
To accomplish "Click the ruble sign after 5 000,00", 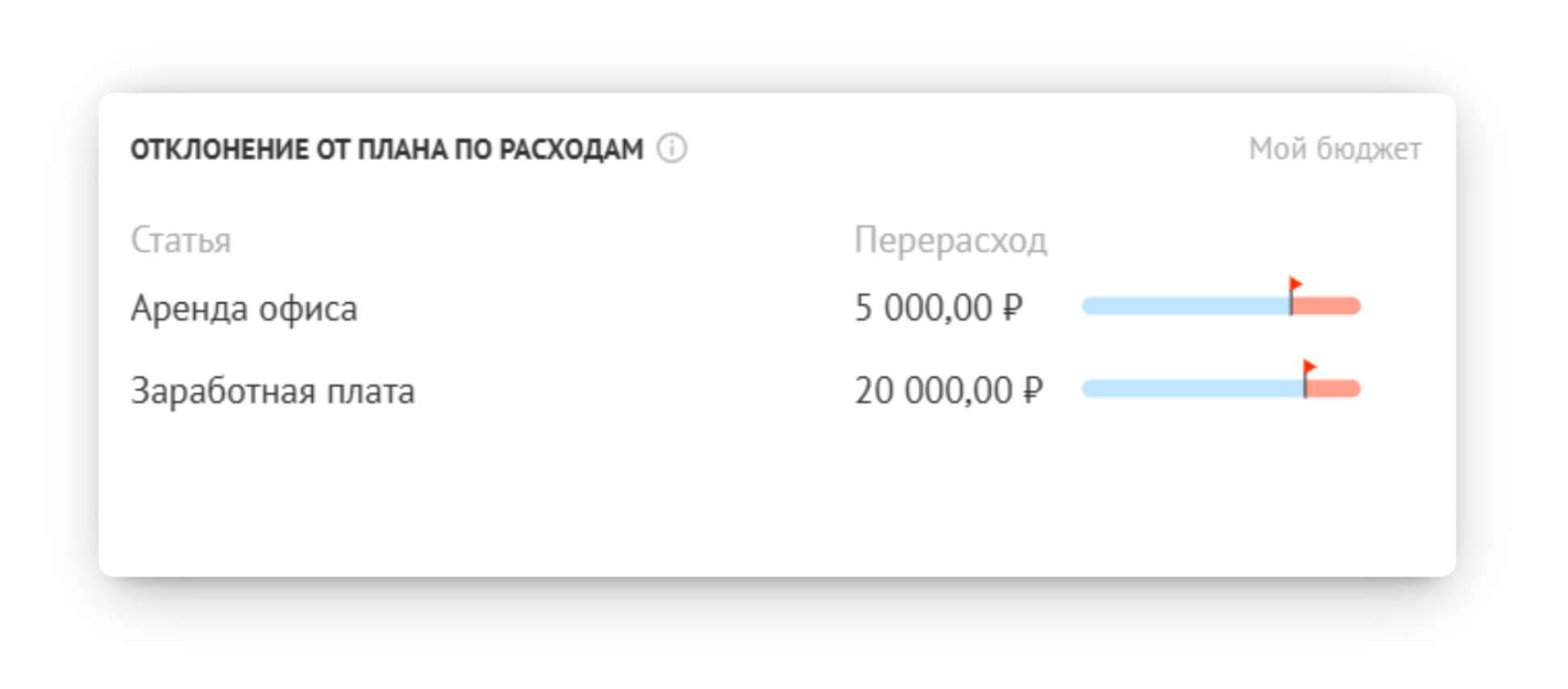I will click(1013, 308).
